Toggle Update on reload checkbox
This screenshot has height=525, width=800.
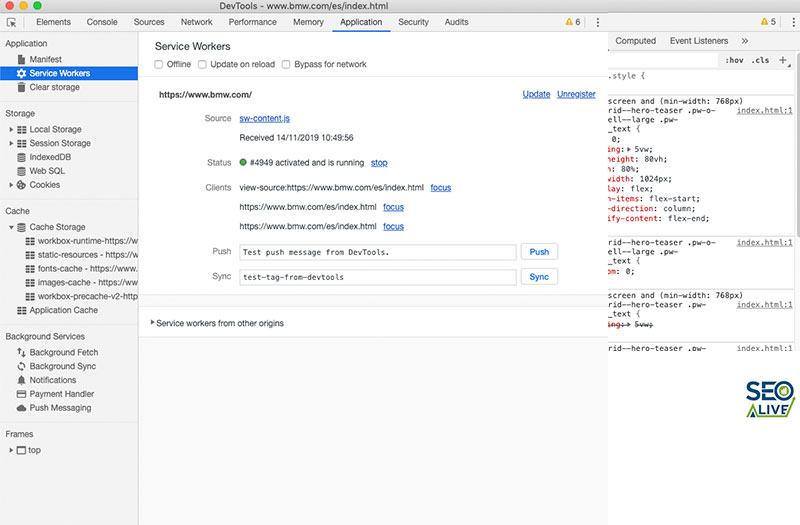click(202, 65)
